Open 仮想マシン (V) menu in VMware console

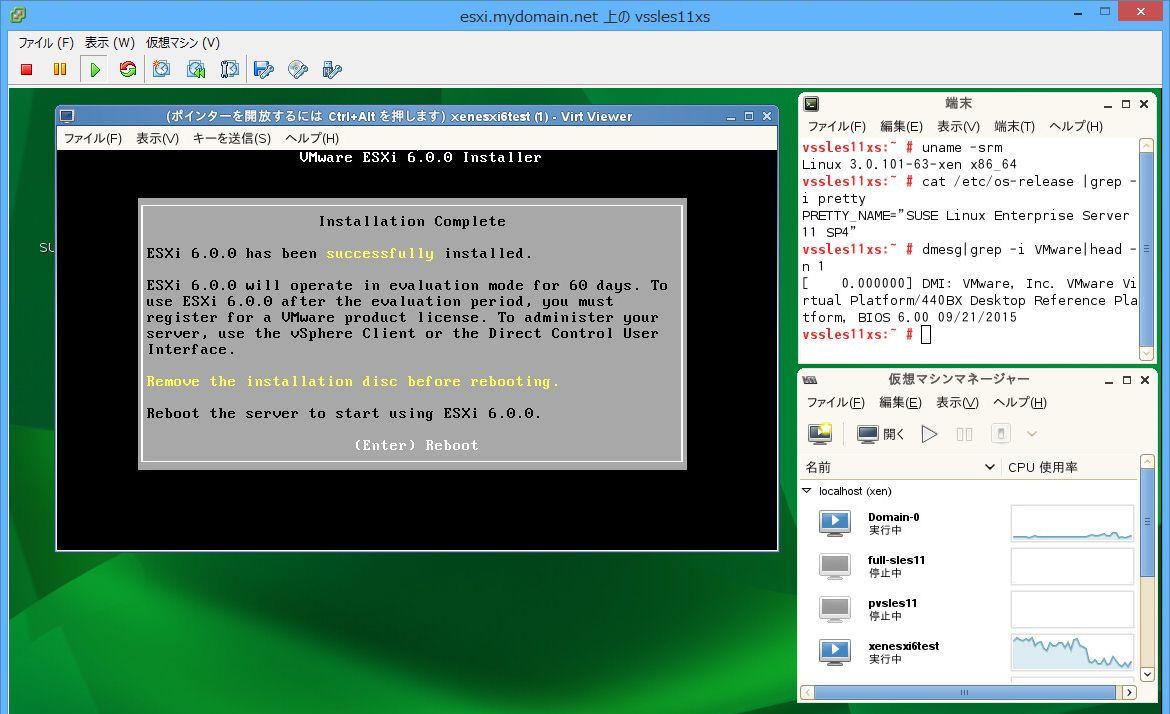(183, 43)
